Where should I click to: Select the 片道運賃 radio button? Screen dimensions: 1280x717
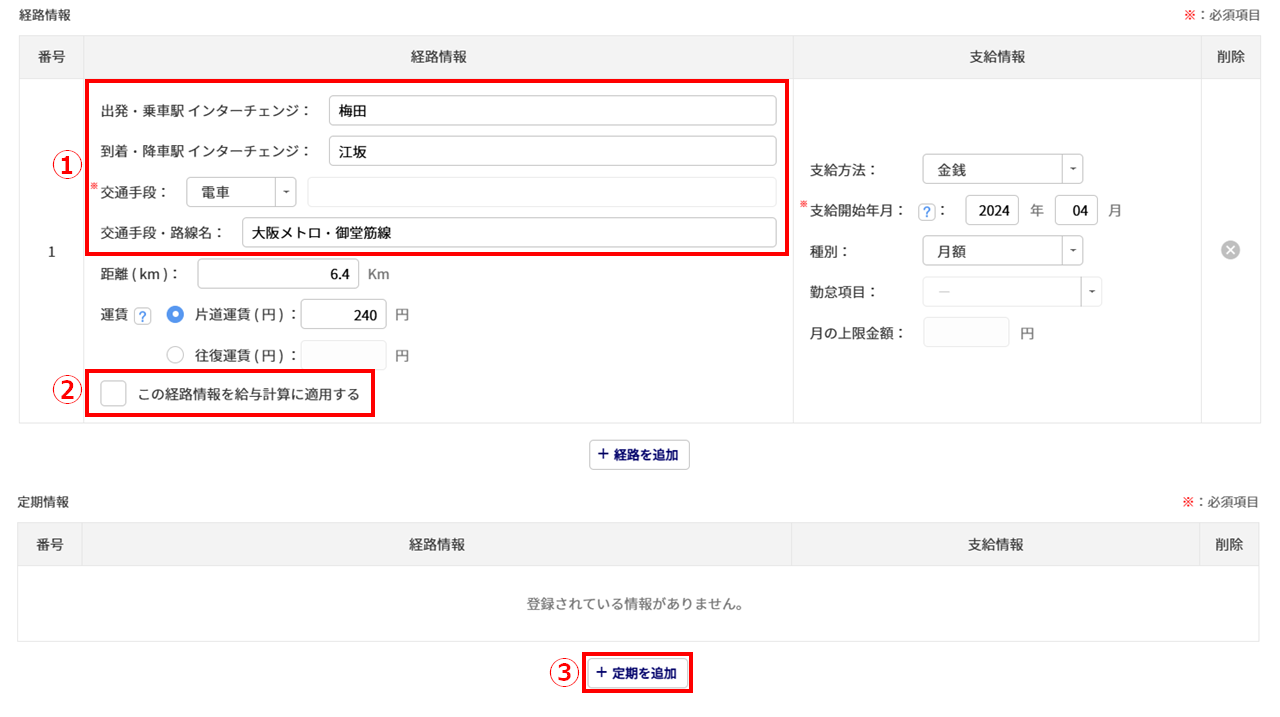(x=175, y=315)
